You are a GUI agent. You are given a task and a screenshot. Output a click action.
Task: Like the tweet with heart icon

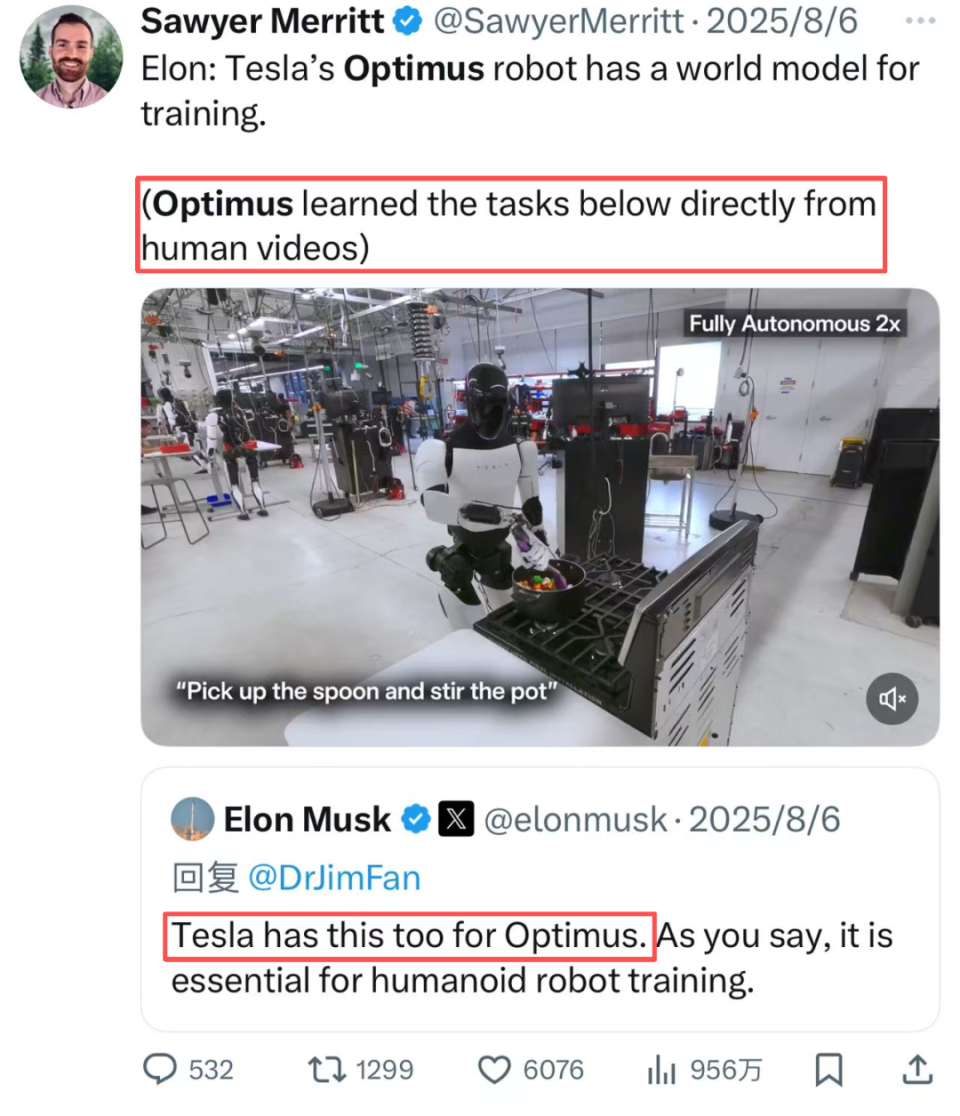(494, 1069)
